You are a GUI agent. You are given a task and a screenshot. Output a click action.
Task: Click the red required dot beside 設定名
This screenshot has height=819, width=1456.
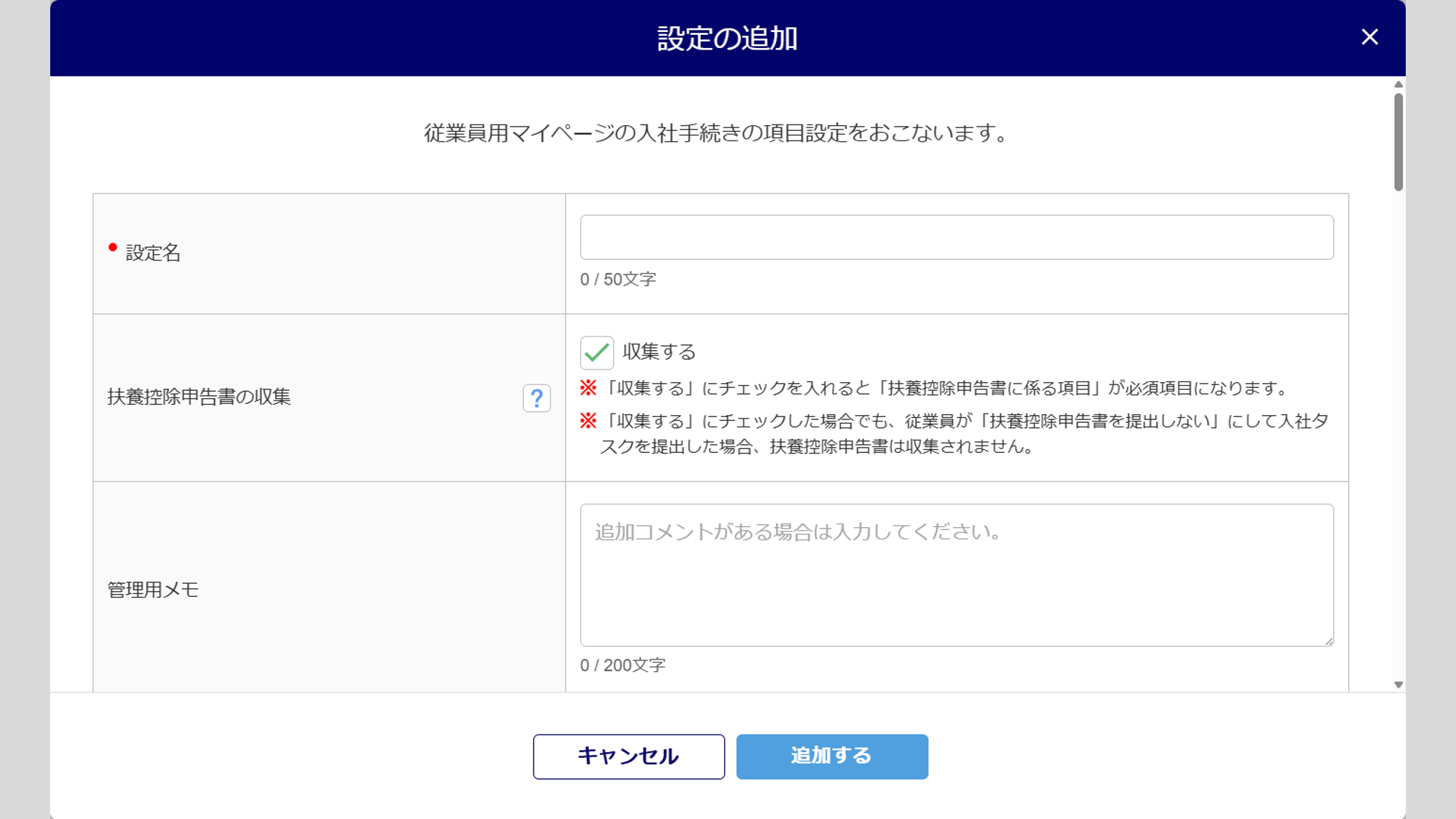(113, 248)
